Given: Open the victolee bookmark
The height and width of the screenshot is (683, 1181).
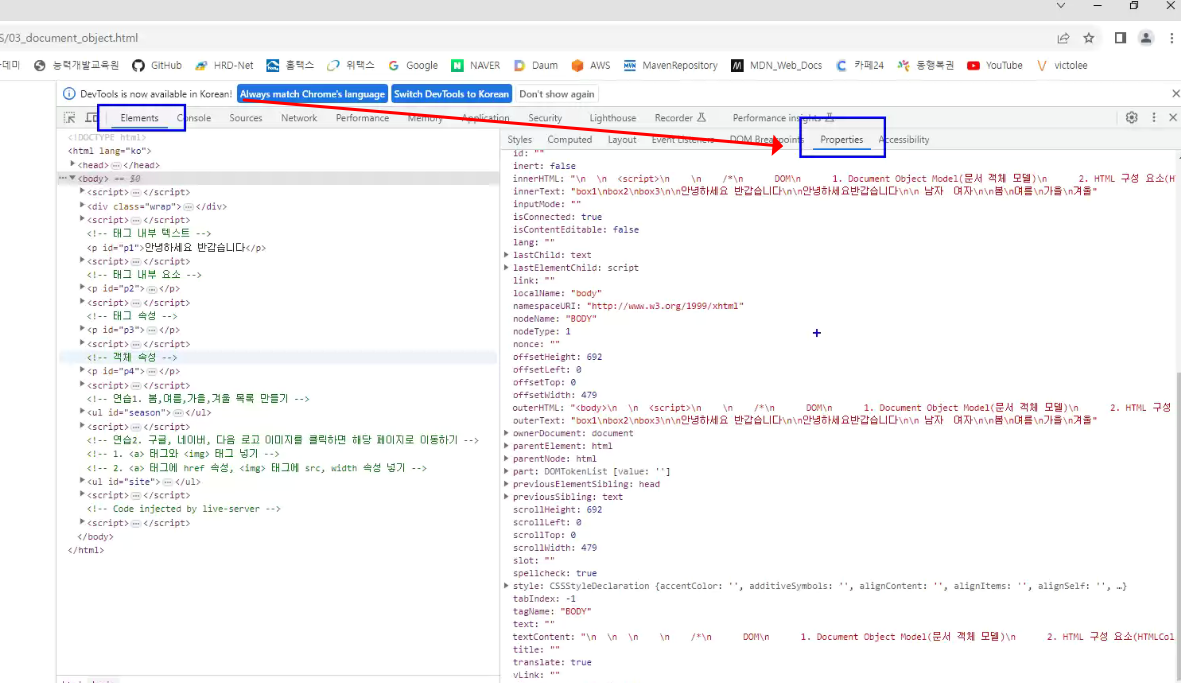Looking at the screenshot, I should [x=1062, y=66].
